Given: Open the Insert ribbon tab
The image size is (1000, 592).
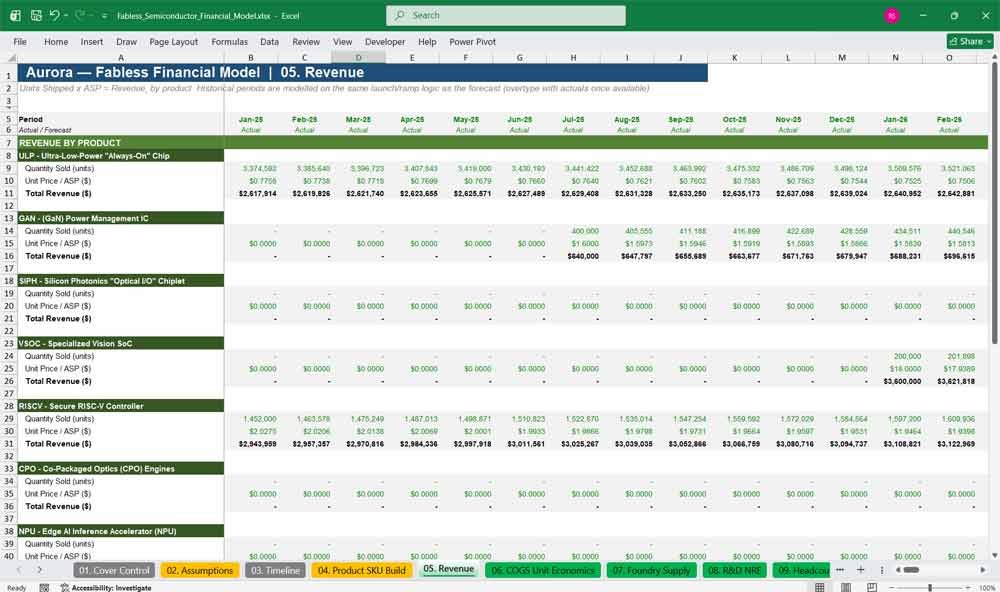Looking at the screenshot, I should tap(92, 41).
